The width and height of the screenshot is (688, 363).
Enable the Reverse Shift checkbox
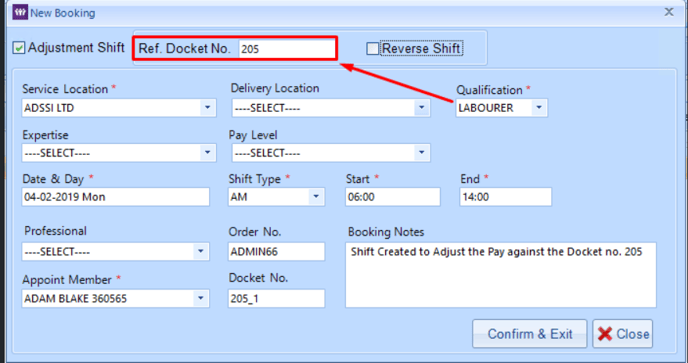click(373, 48)
